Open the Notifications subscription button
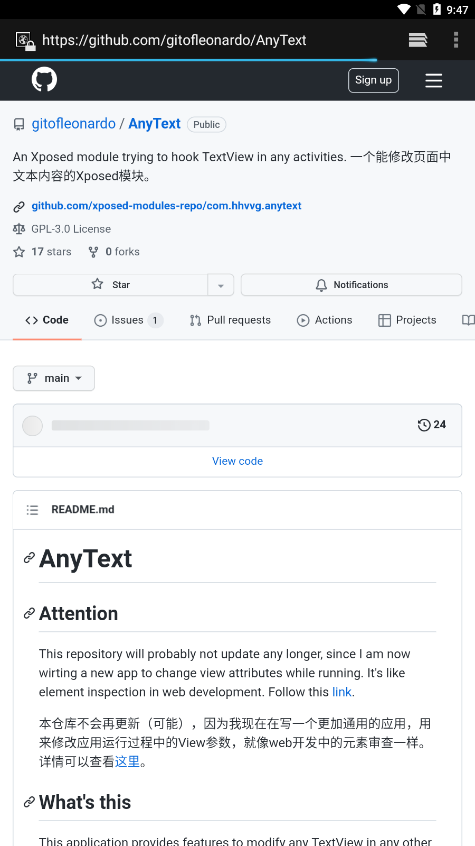475x846 pixels. point(351,284)
